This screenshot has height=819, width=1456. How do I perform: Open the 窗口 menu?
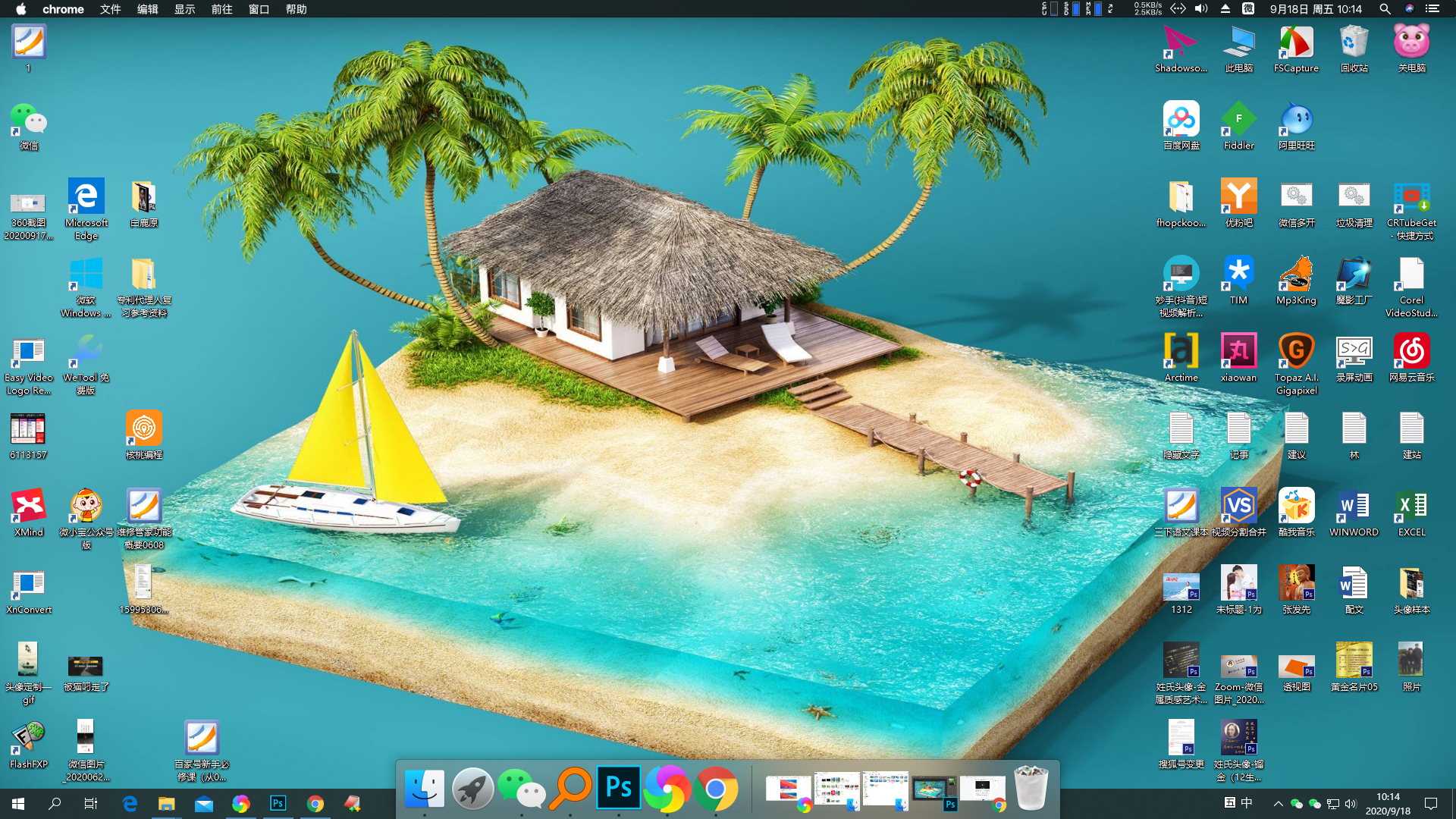258,9
